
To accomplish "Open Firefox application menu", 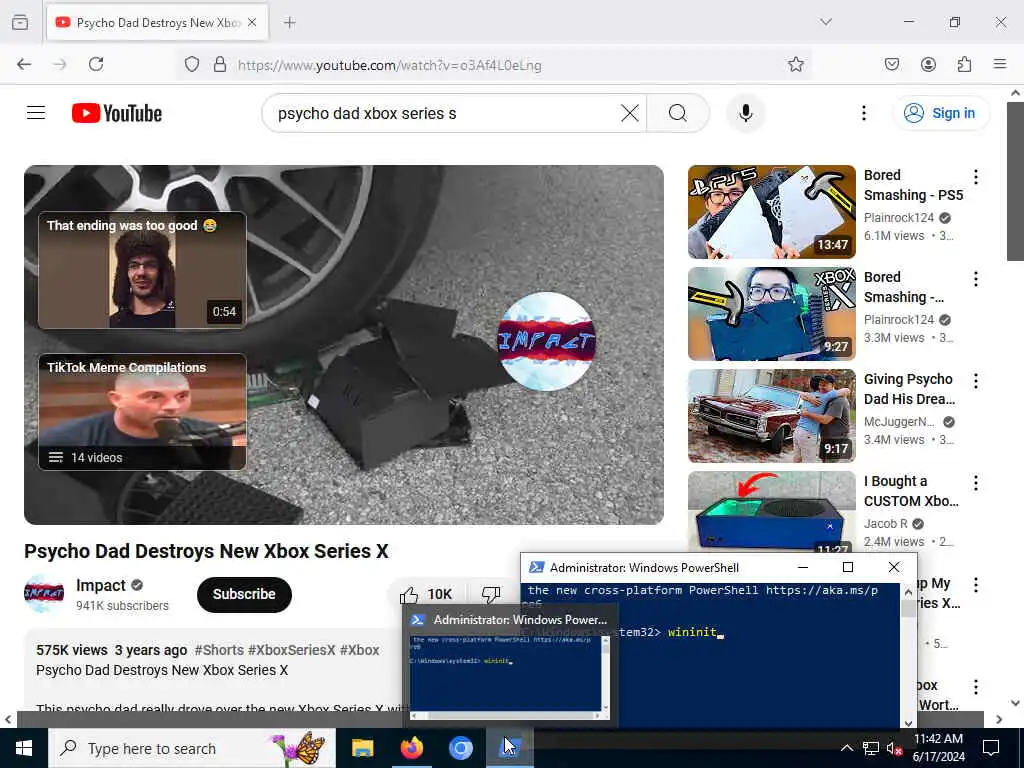I will click(1000, 64).
